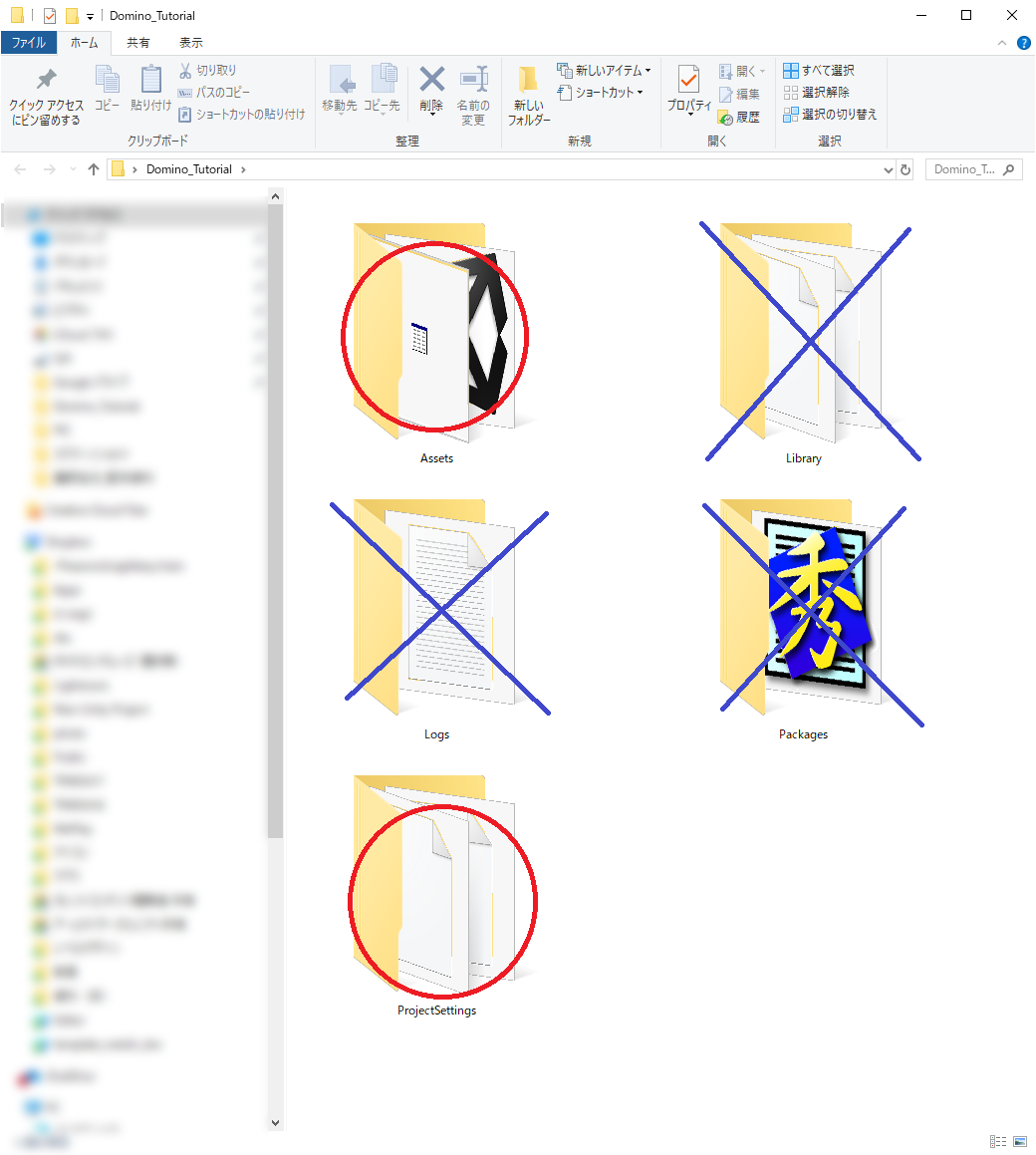Screen dimensions: 1036x1155
Task: Click 履歴 (History) in the ribbon
Action: click(739, 117)
